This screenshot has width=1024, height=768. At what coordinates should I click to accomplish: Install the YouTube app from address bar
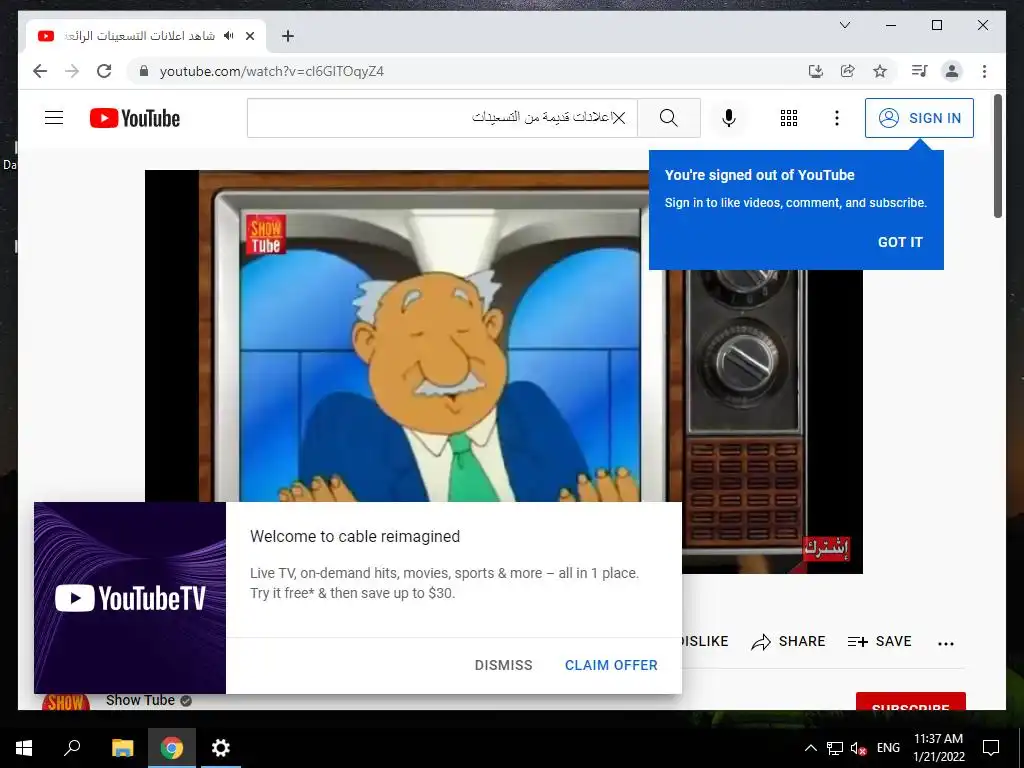[x=816, y=71]
